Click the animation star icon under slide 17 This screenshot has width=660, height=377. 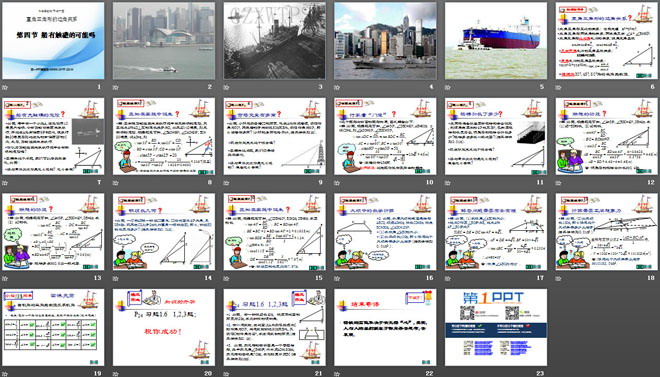tap(448, 278)
